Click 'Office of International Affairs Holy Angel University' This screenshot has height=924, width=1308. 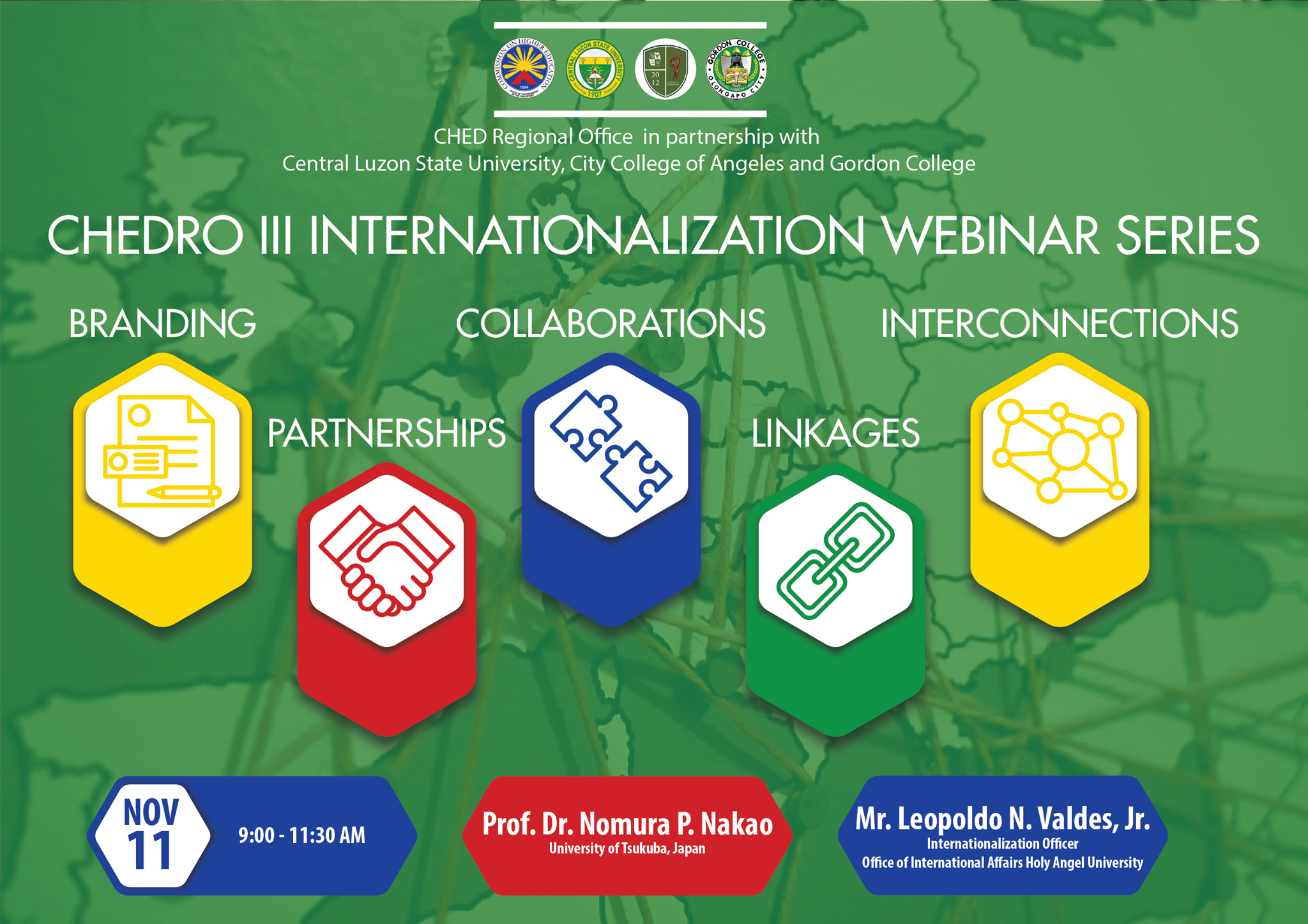click(1002, 863)
